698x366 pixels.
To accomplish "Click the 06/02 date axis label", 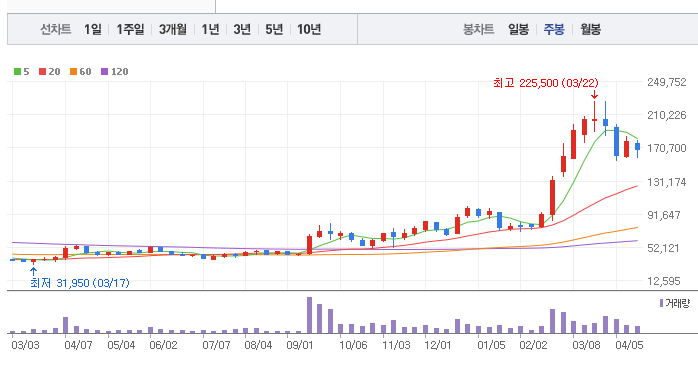I will (x=163, y=345).
